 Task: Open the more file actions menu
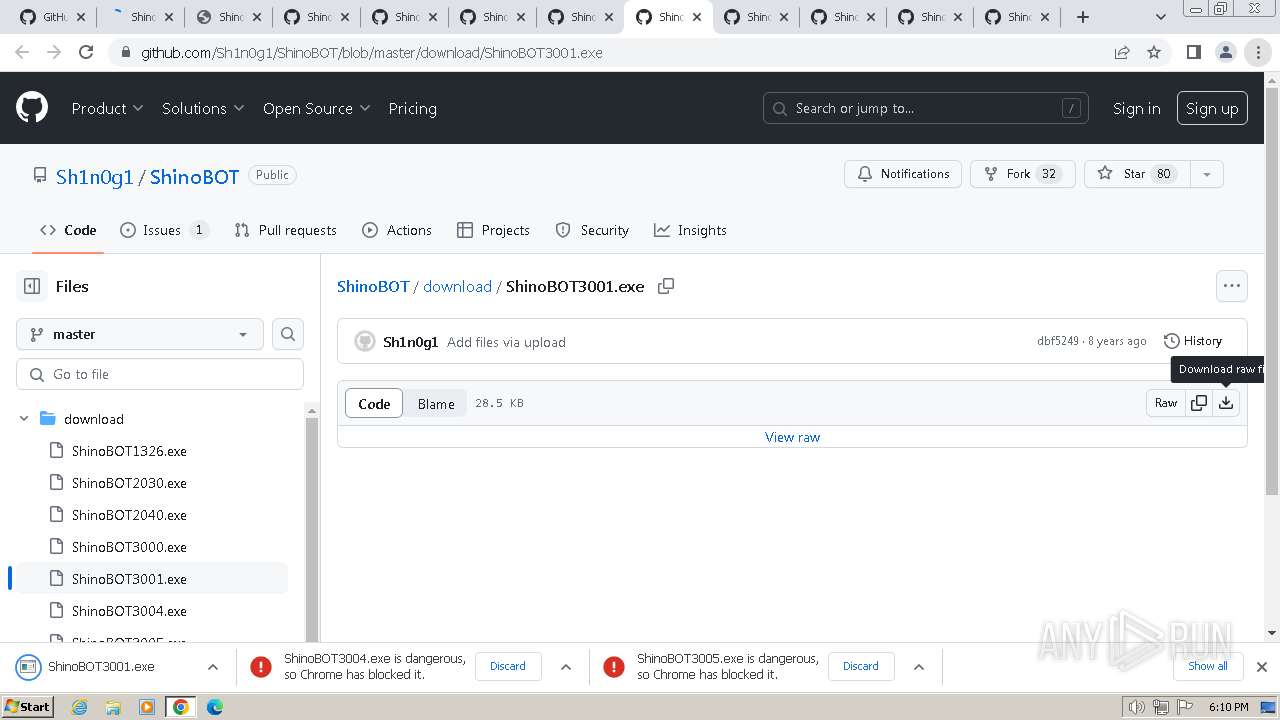coord(1232,286)
